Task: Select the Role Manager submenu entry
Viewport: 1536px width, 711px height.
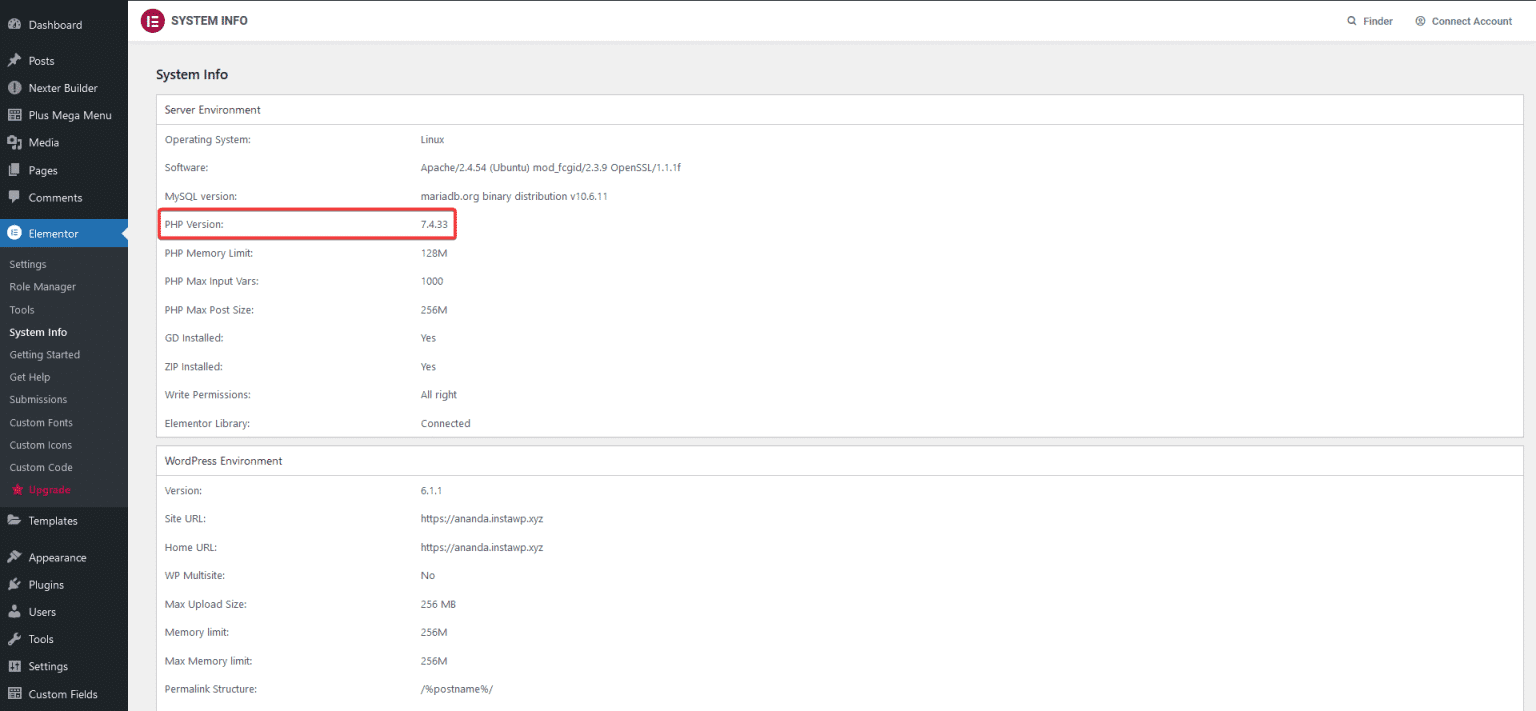Action: 42,286
